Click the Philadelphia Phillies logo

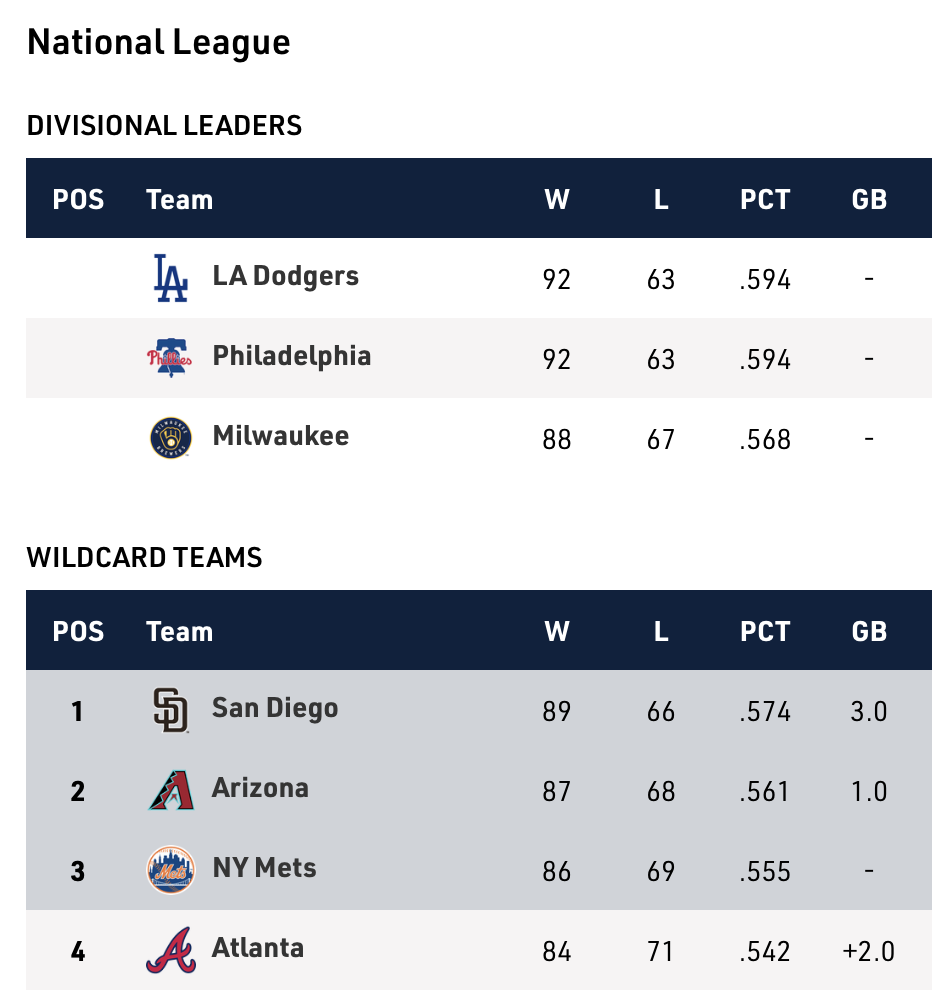(170, 358)
